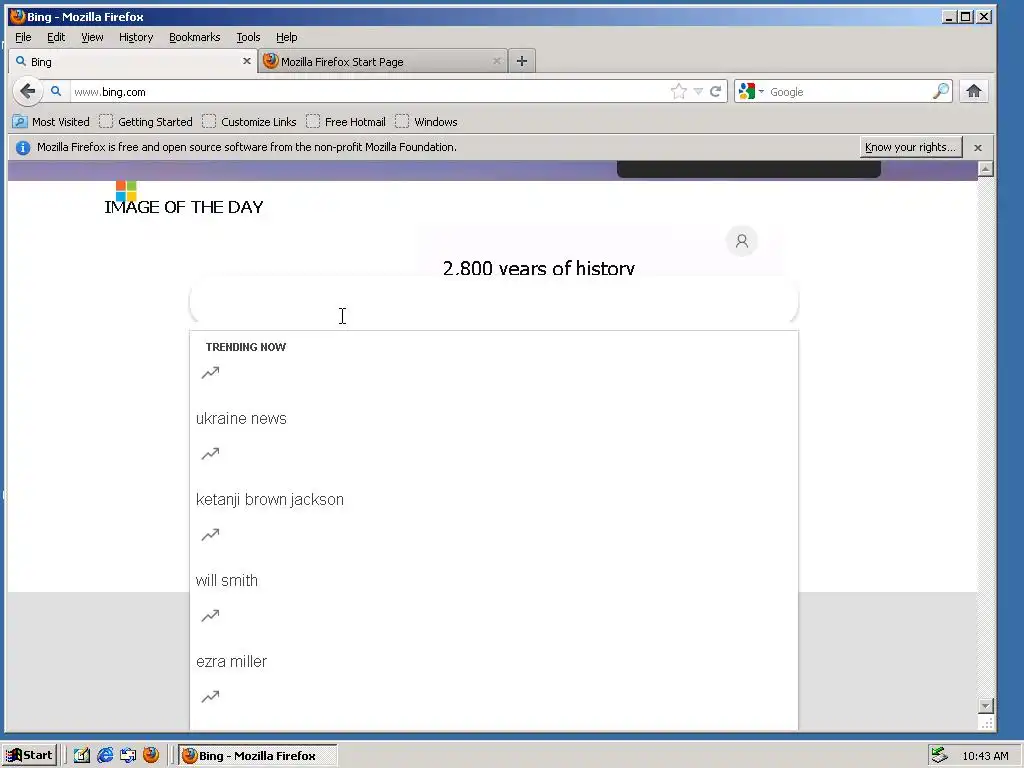Reload the current Bing page
Viewport: 1024px width, 768px height.
point(716,91)
